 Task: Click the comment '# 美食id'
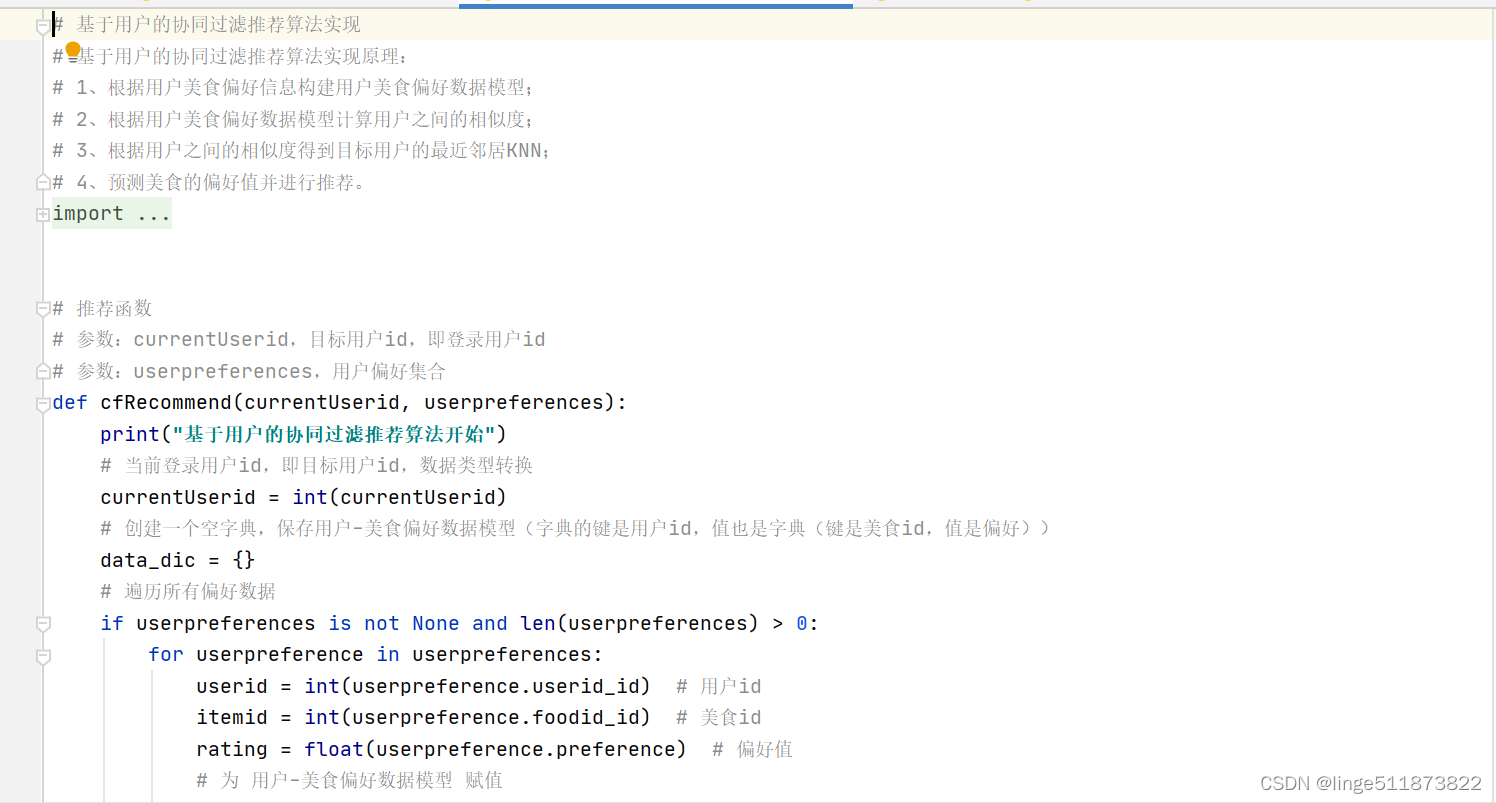719,717
